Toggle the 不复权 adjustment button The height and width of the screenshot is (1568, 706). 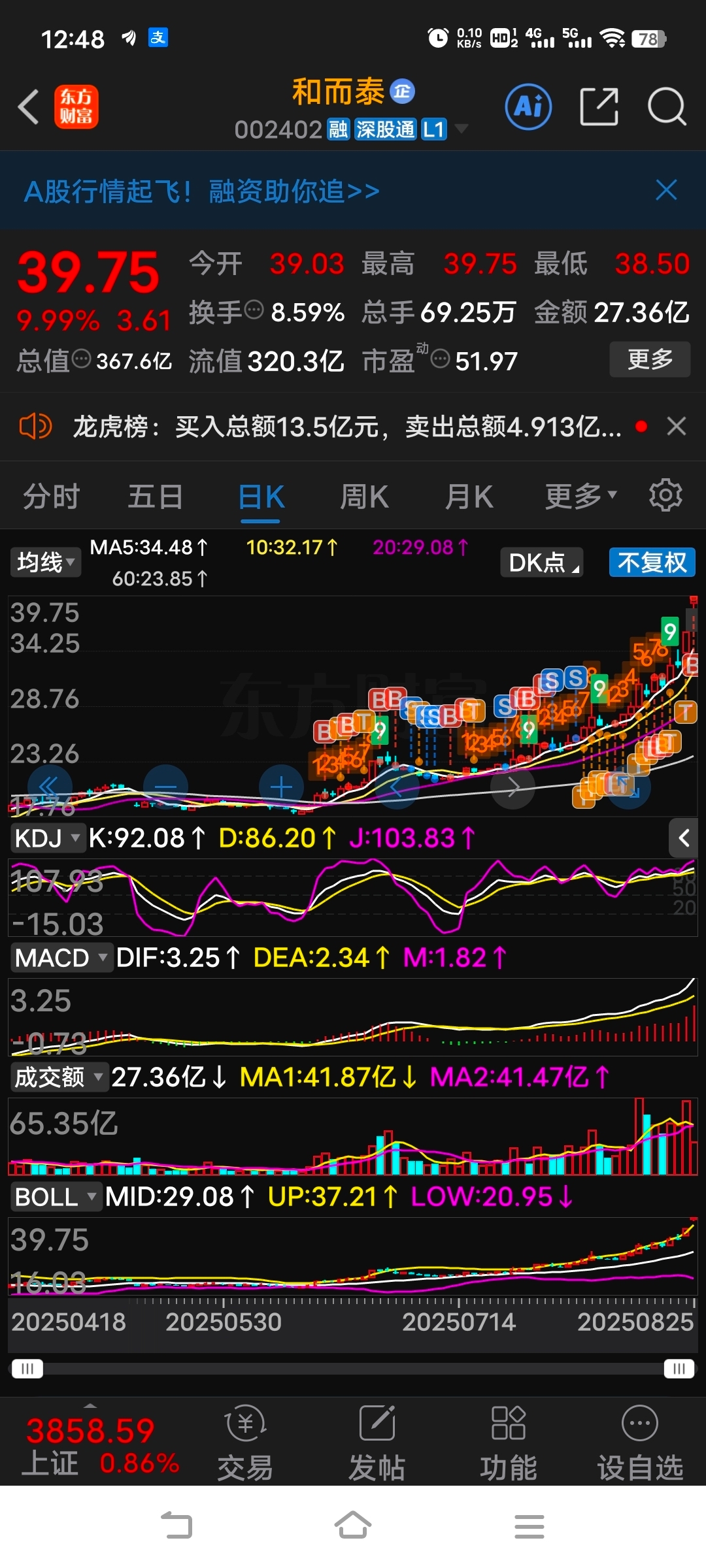[652, 563]
